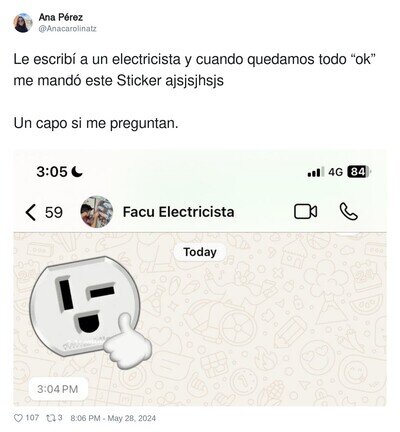
Task: Start a video call with Facu Electricista
Action: [305, 212]
